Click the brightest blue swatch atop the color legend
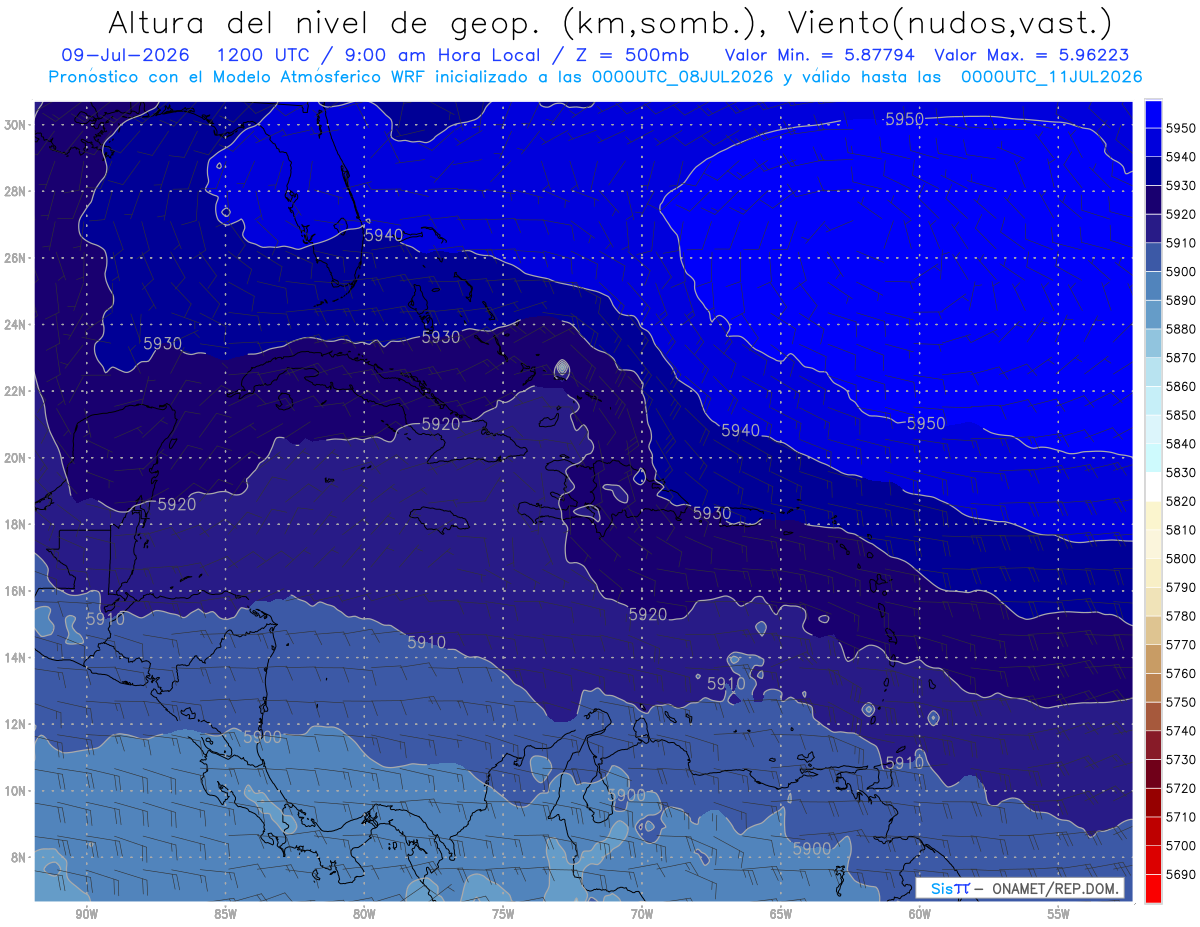Viewport: 1200px width, 927px height. 1153,113
